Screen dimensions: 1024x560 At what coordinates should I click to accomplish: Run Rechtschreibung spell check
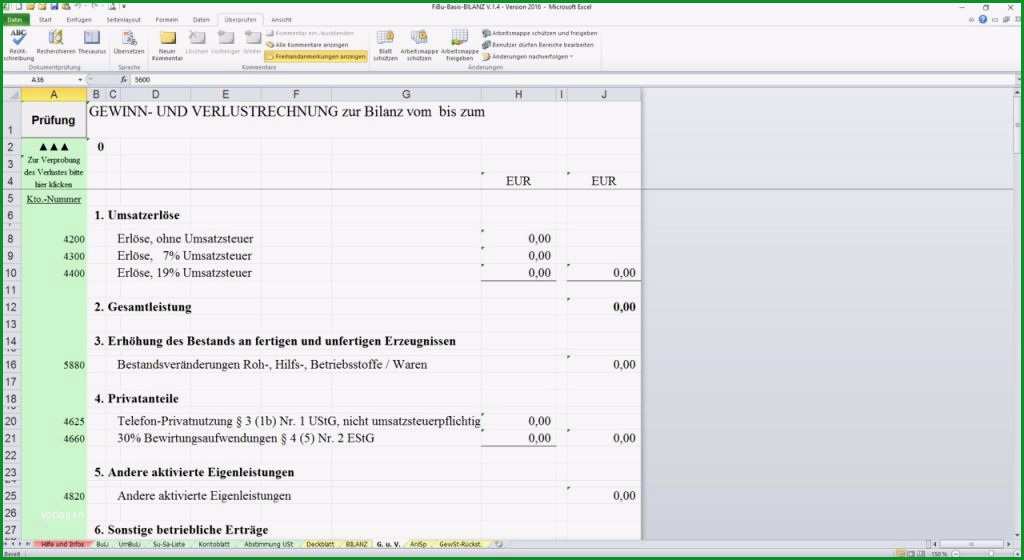[x=18, y=45]
